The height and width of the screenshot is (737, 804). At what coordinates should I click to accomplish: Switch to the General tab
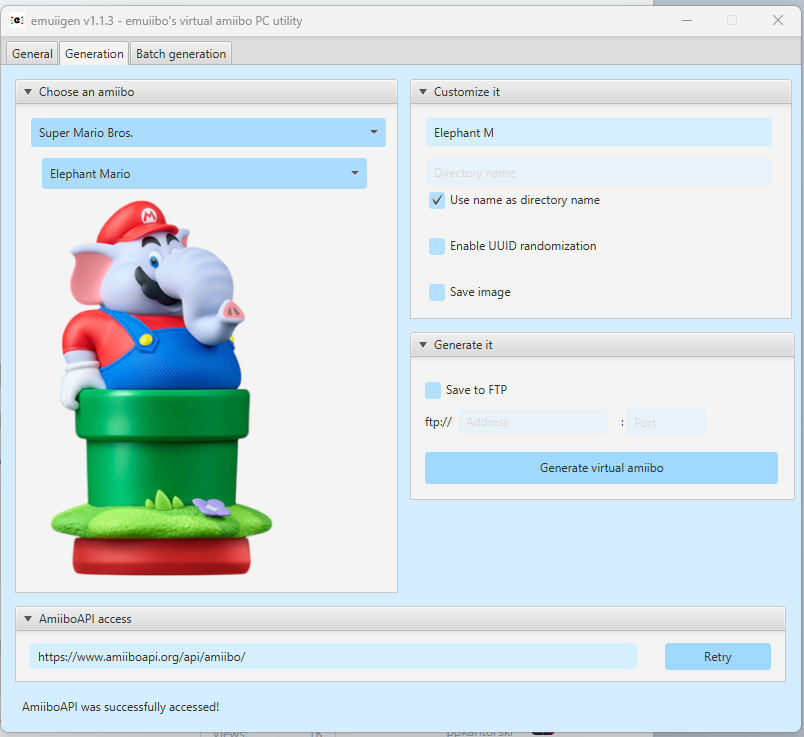pos(32,53)
